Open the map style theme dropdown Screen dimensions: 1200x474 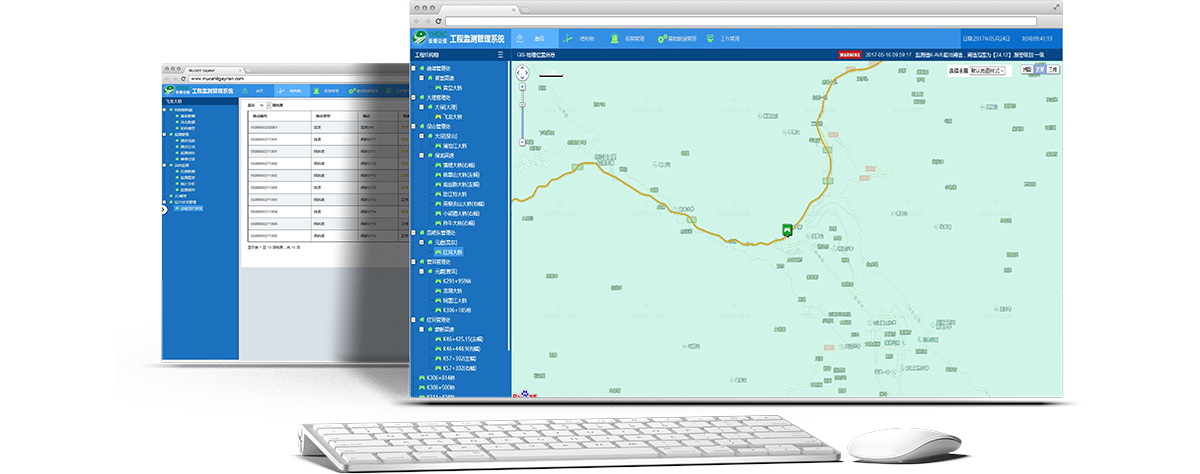tap(990, 71)
